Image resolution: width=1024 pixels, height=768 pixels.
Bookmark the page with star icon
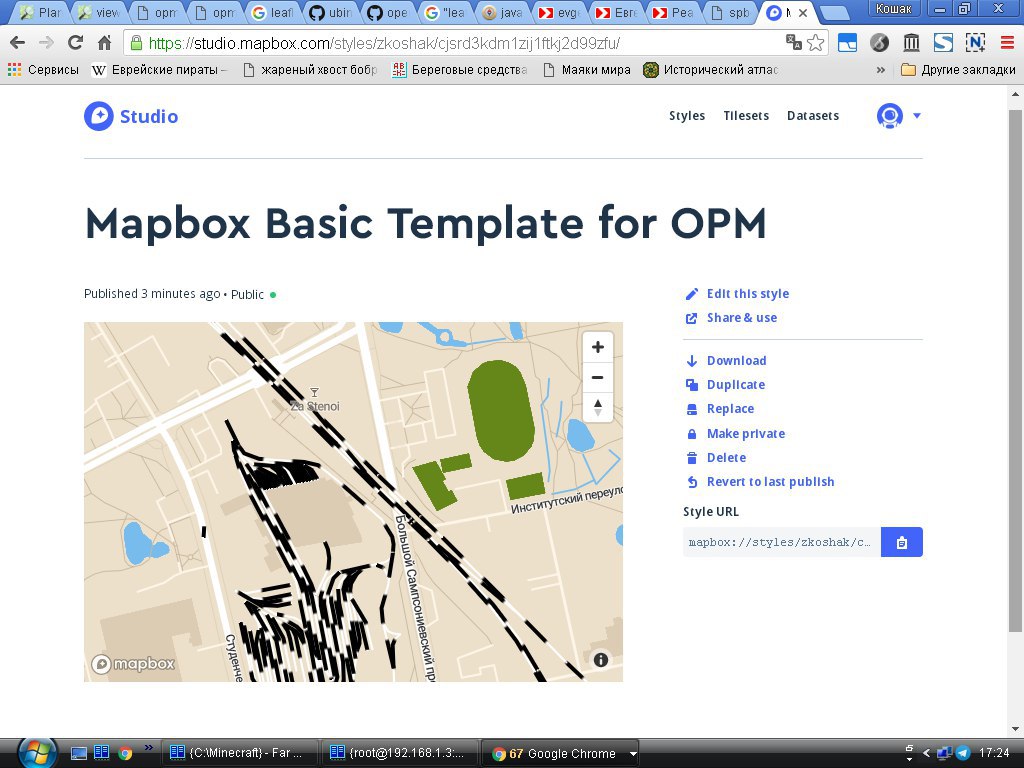(x=816, y=43)
